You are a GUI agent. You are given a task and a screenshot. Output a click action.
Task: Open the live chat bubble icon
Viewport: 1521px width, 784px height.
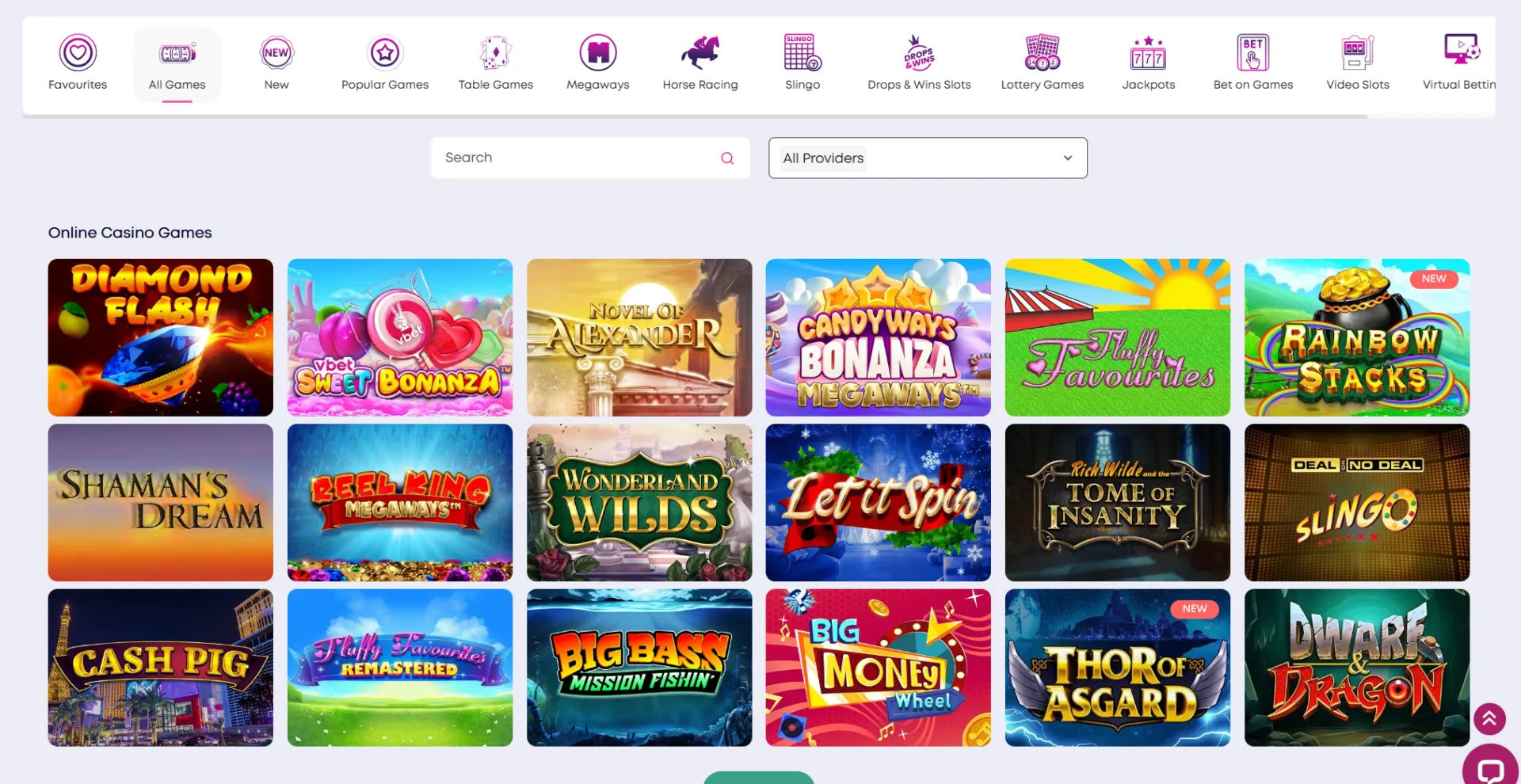click(1491, 771)
